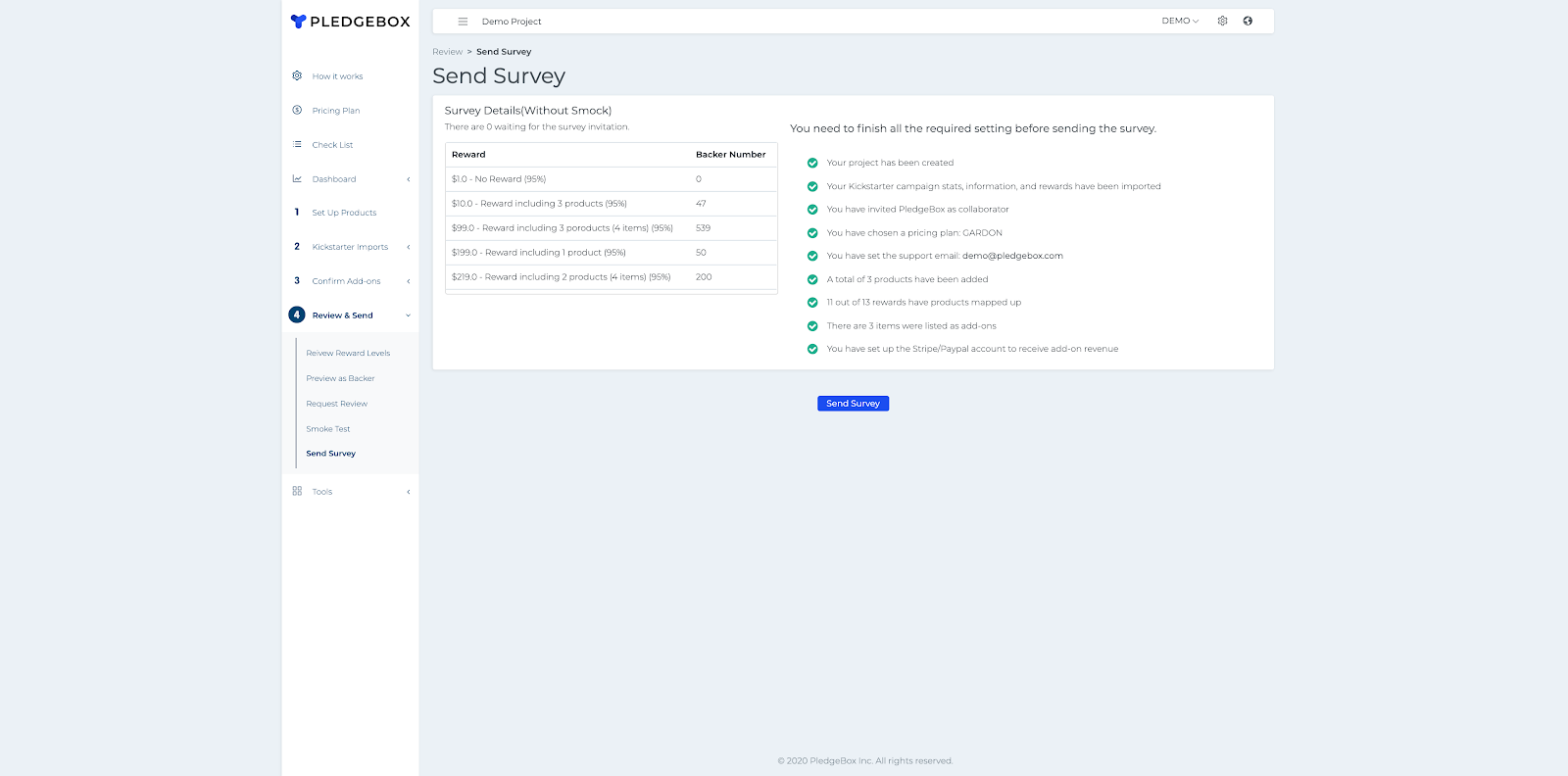1568x776 pixels.
Task: Click the Tools grid icon
Action: [x=297, y=491]
